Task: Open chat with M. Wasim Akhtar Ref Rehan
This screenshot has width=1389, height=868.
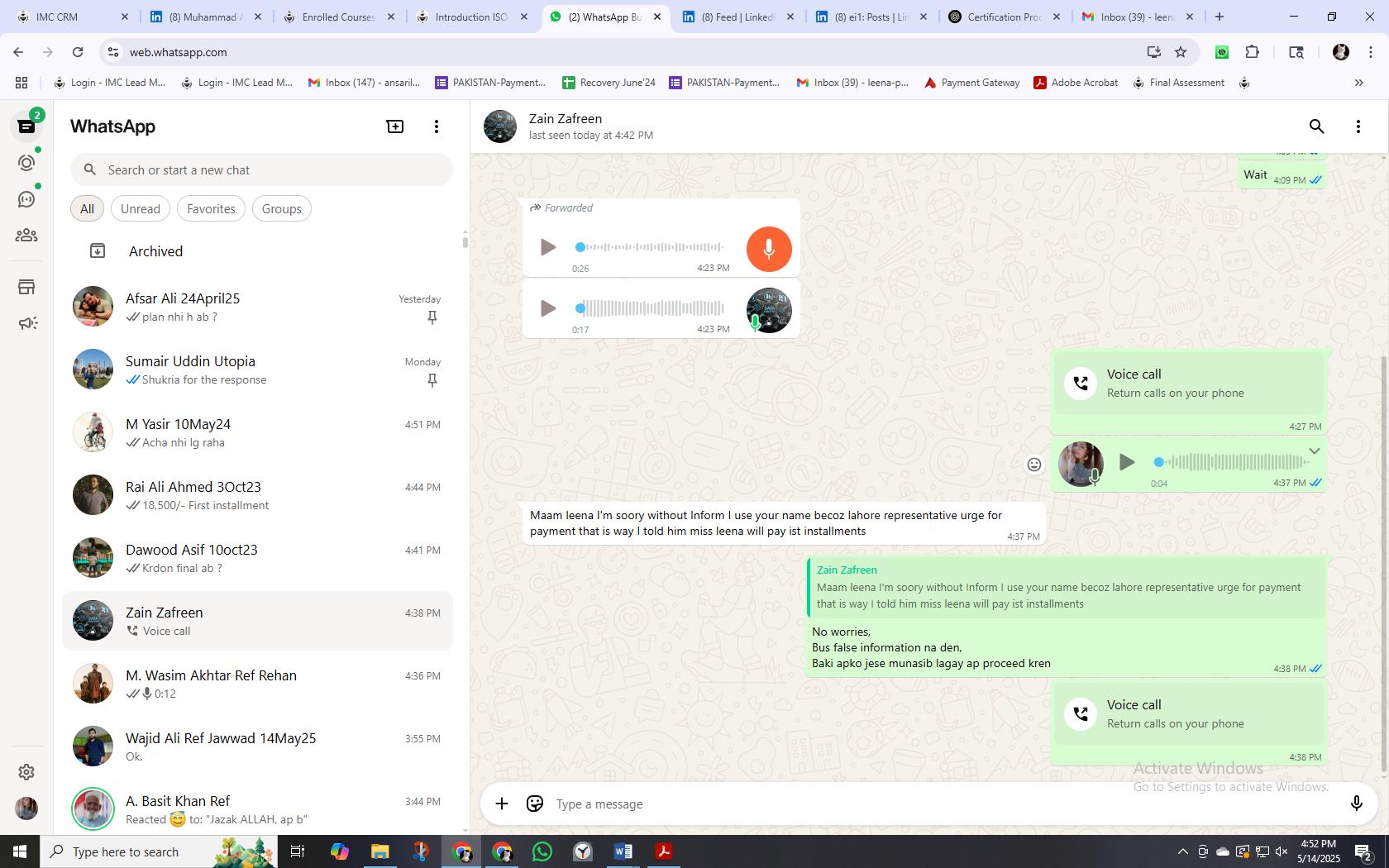Action: [258, 684]
